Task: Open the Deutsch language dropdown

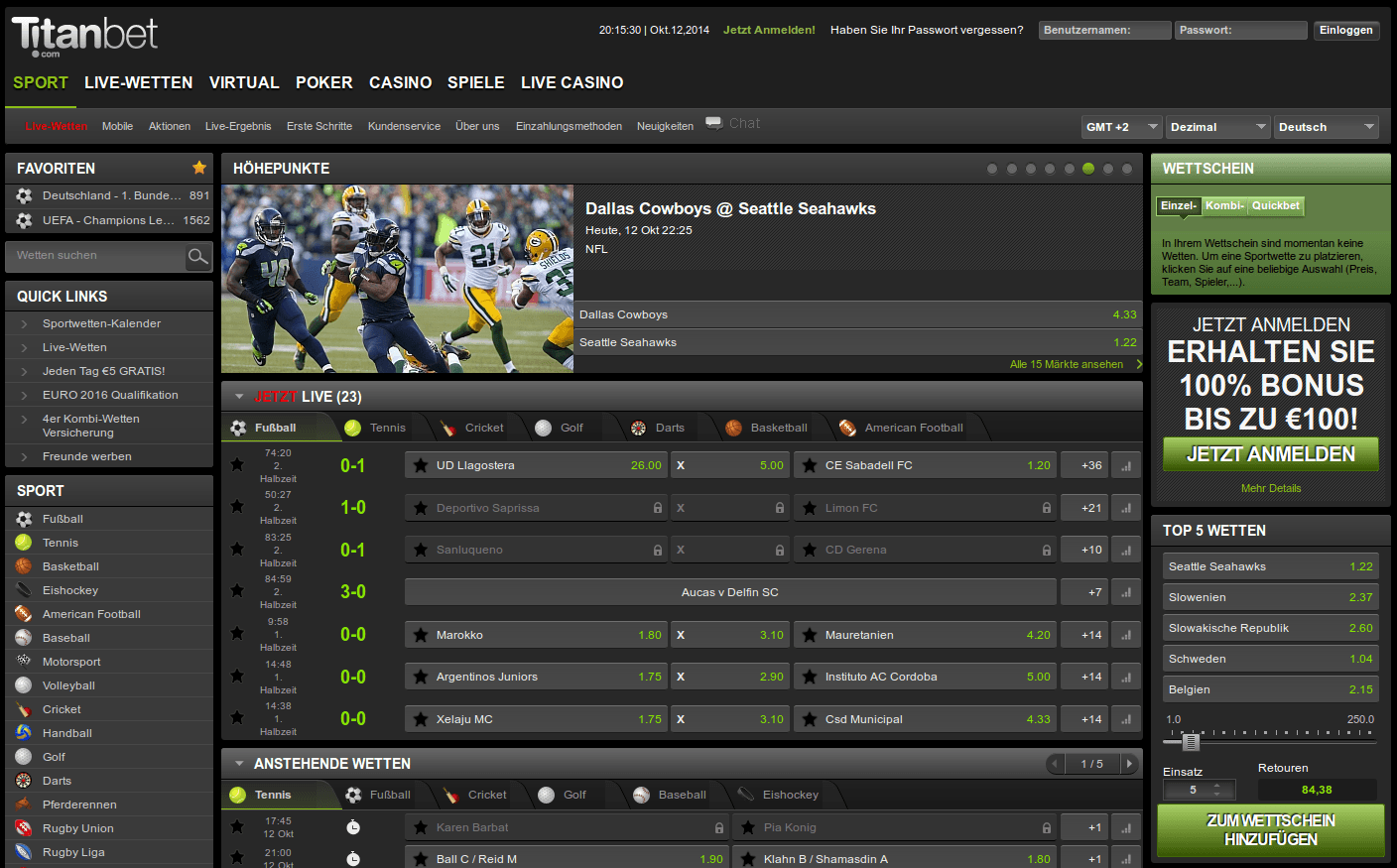Action: click(x=1327, y=127)
